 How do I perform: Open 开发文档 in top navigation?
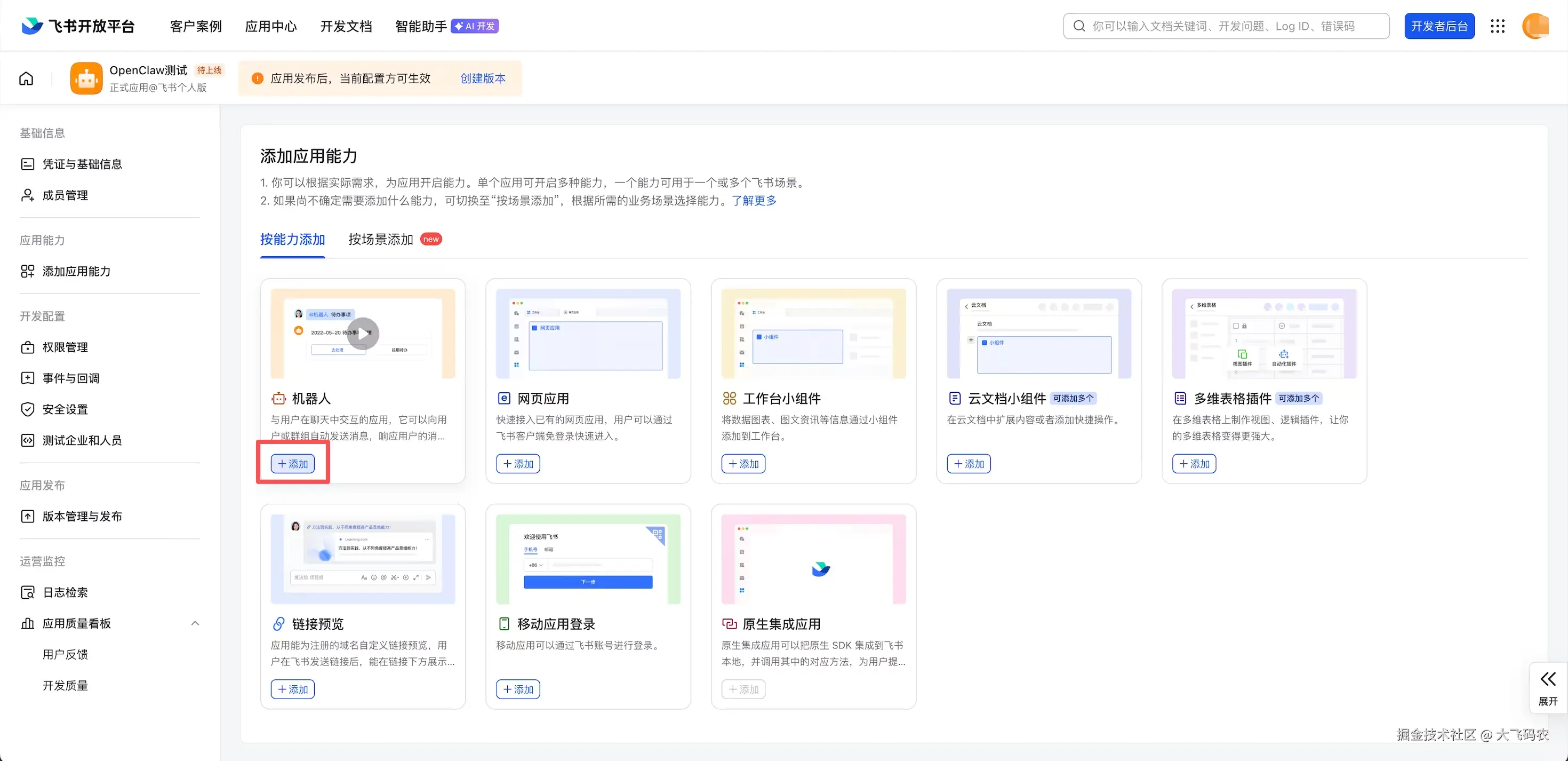tap(346, 26)
